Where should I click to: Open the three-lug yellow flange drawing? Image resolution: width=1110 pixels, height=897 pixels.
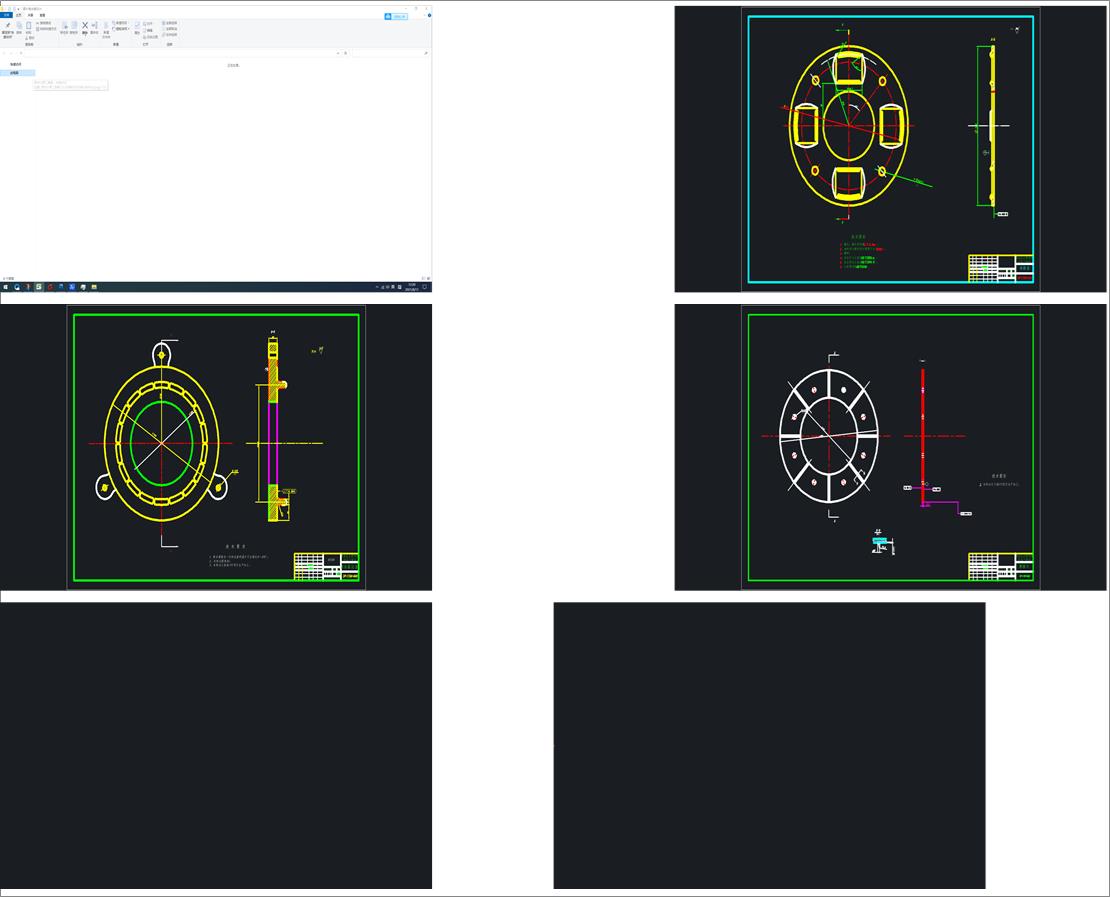[x=216, y=447]
